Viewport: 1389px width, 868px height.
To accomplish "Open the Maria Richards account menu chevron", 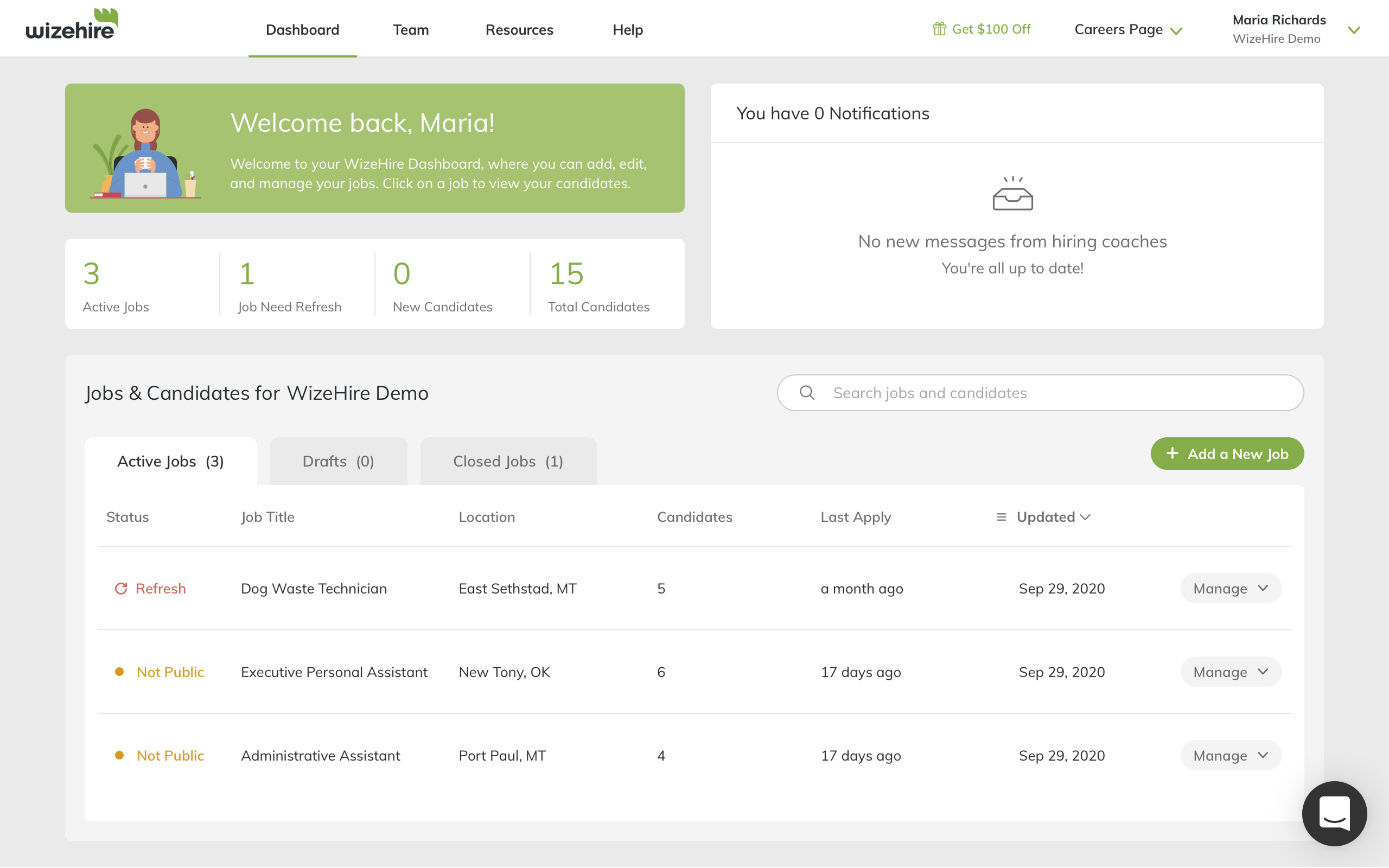I will click(x=1354, y=30).
